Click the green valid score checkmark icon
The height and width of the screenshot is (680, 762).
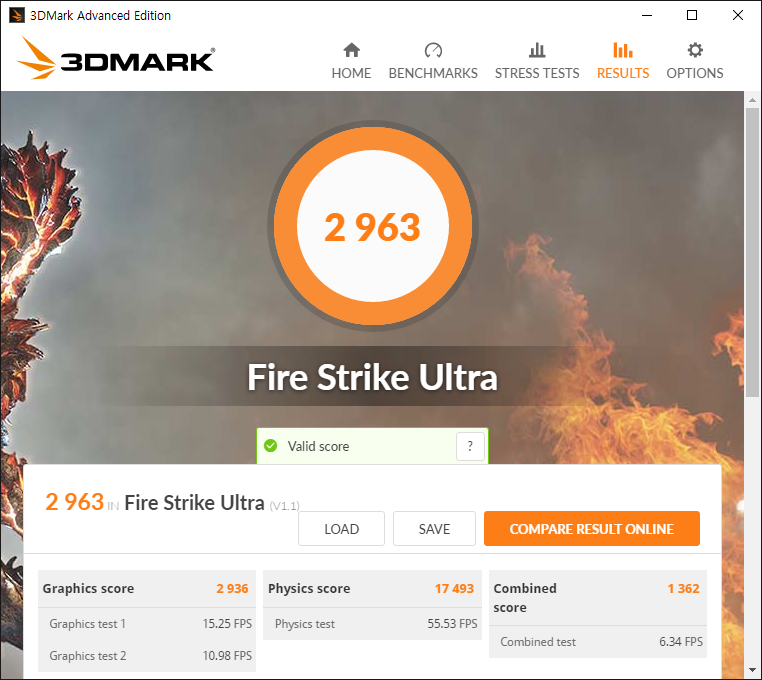[271, 446]
